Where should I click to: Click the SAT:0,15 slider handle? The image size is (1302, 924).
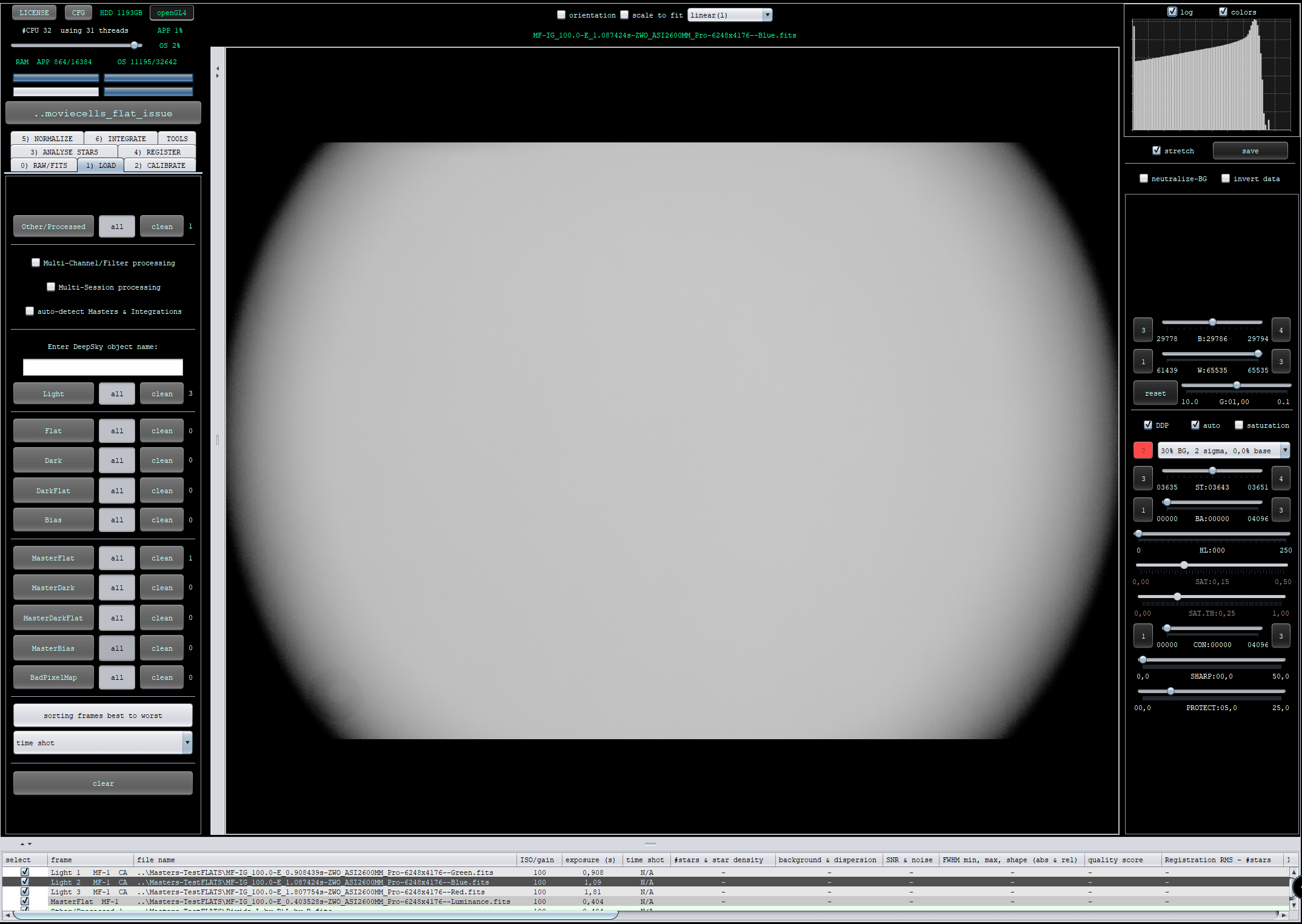1183,565
